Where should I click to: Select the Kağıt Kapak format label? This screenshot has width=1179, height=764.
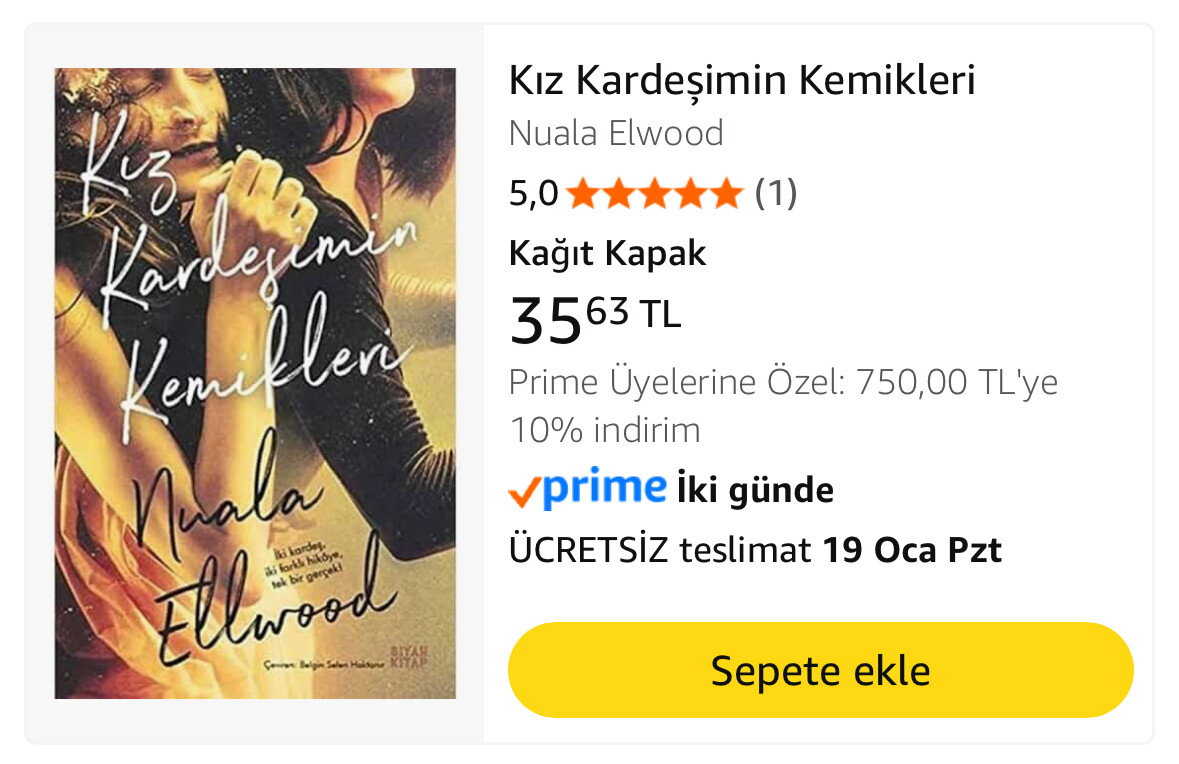point(608,253)
